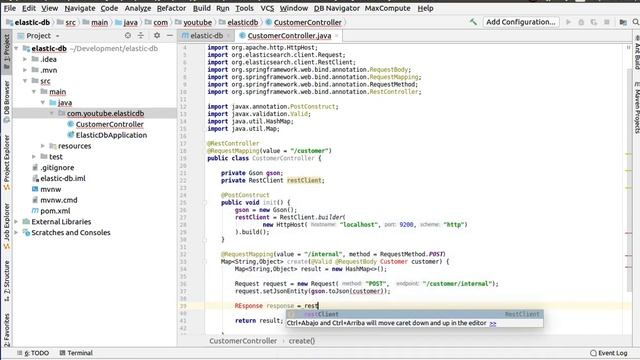Collapse the main folder
Viewport: 640px width, 360px height.
click(34, 92)
